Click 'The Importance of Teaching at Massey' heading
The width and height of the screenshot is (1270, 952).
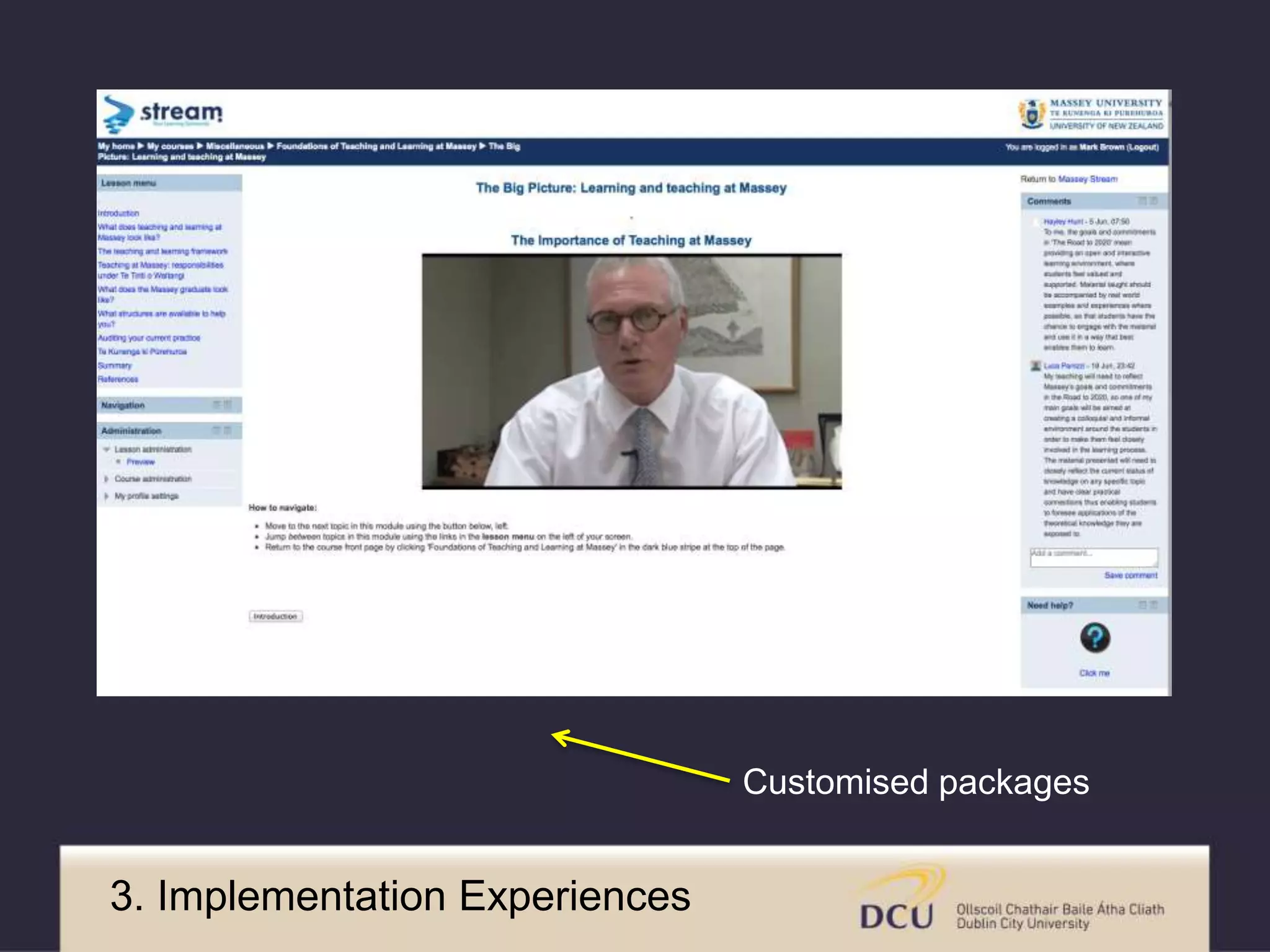pos(631,240)
